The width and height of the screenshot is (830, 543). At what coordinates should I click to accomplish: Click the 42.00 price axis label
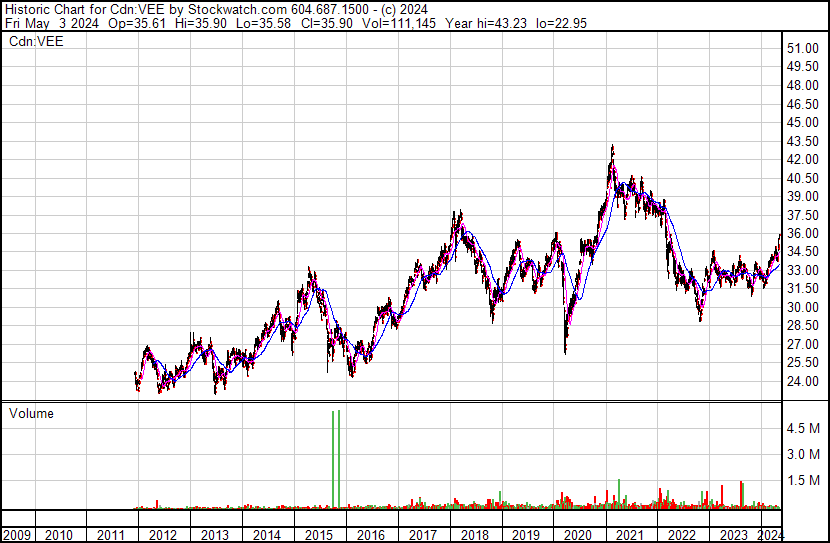coord(802,159)
